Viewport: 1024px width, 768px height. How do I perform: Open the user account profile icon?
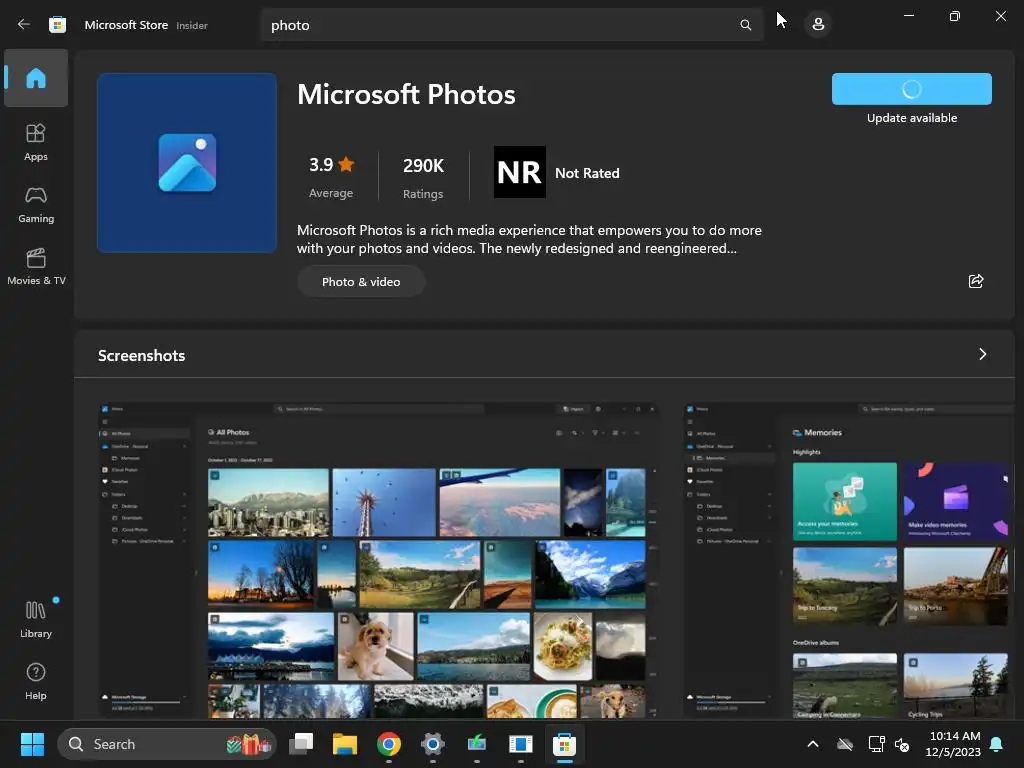[x=818, y=25]
